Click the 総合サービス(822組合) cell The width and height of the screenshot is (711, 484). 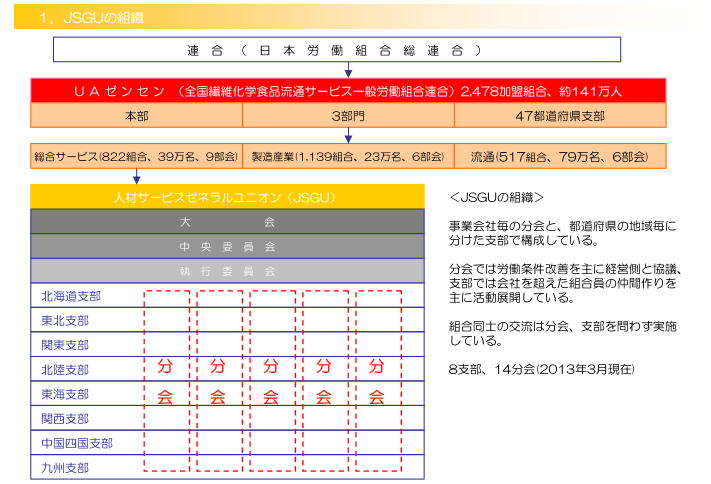click(136, 156)
